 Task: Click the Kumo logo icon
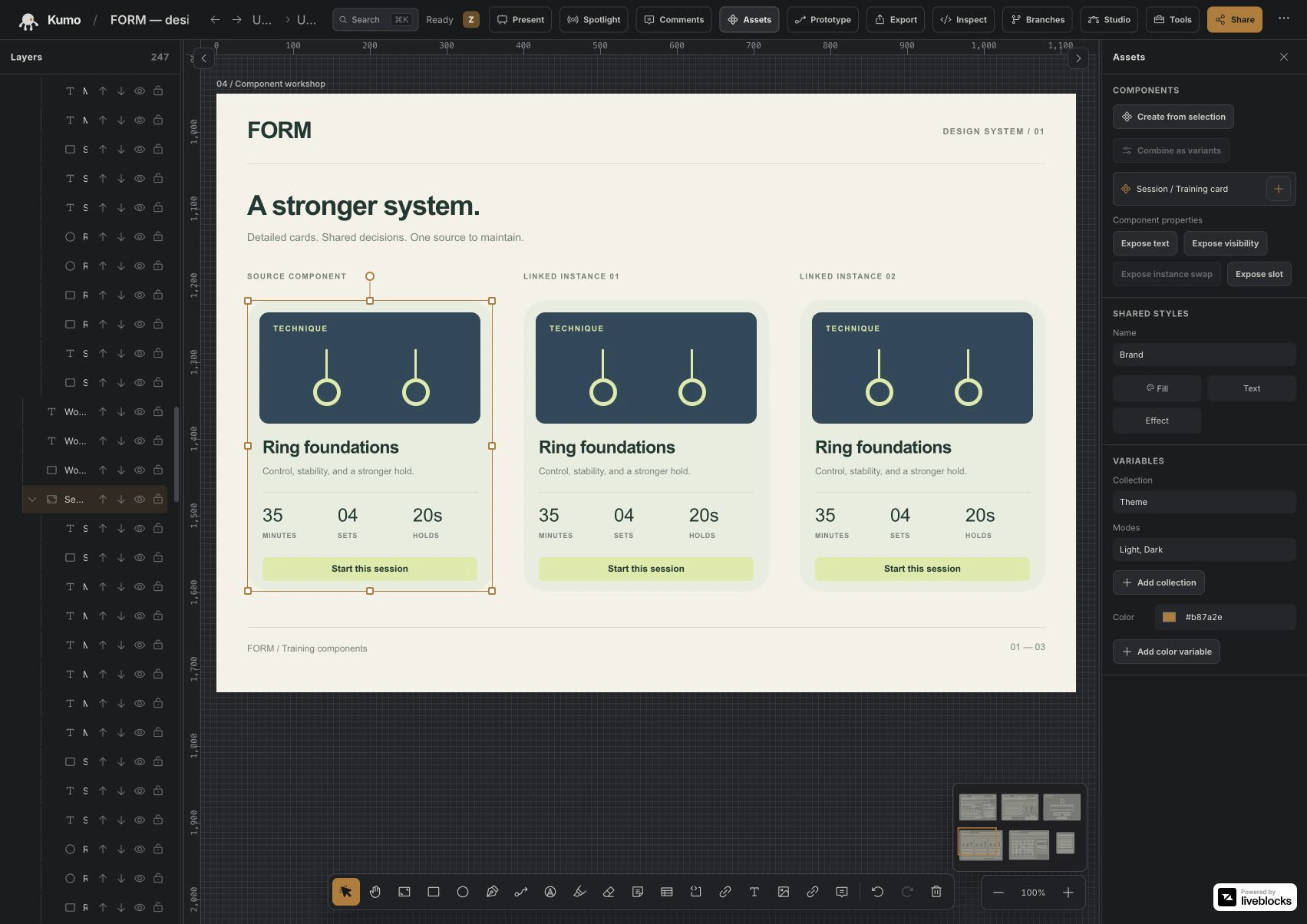tap(28, 20)
